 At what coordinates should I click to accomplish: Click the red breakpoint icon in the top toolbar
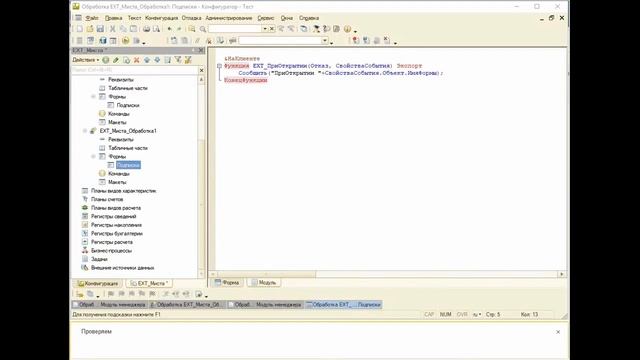click(356, 40)
